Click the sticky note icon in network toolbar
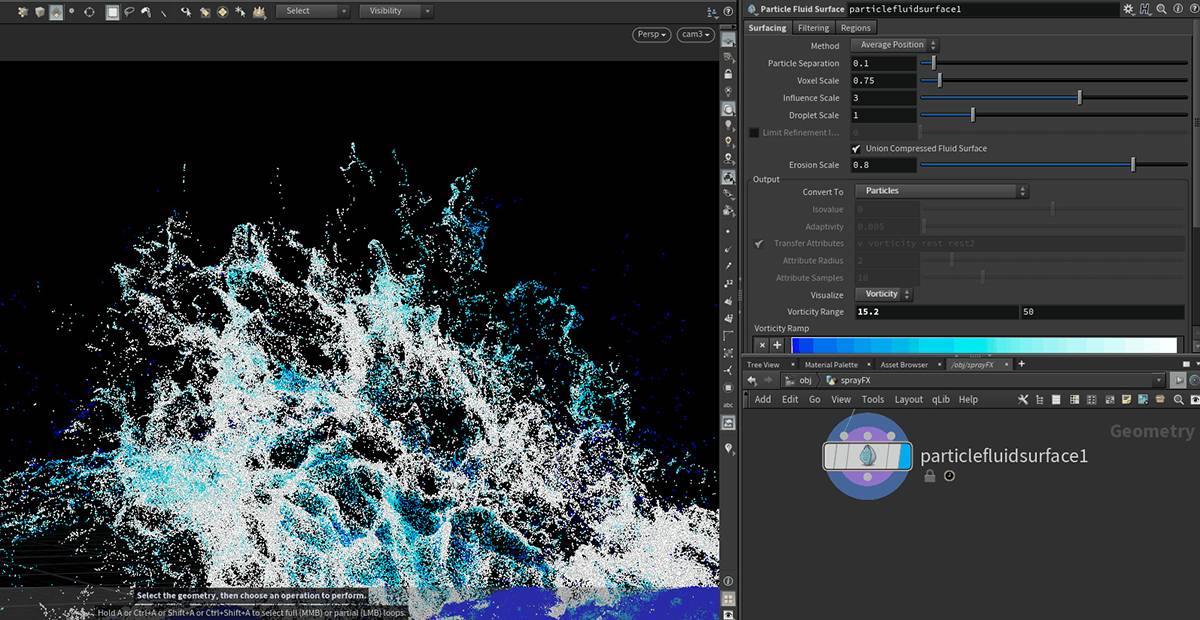Viewport: 1200px width, 620px height. point(1126,400)
